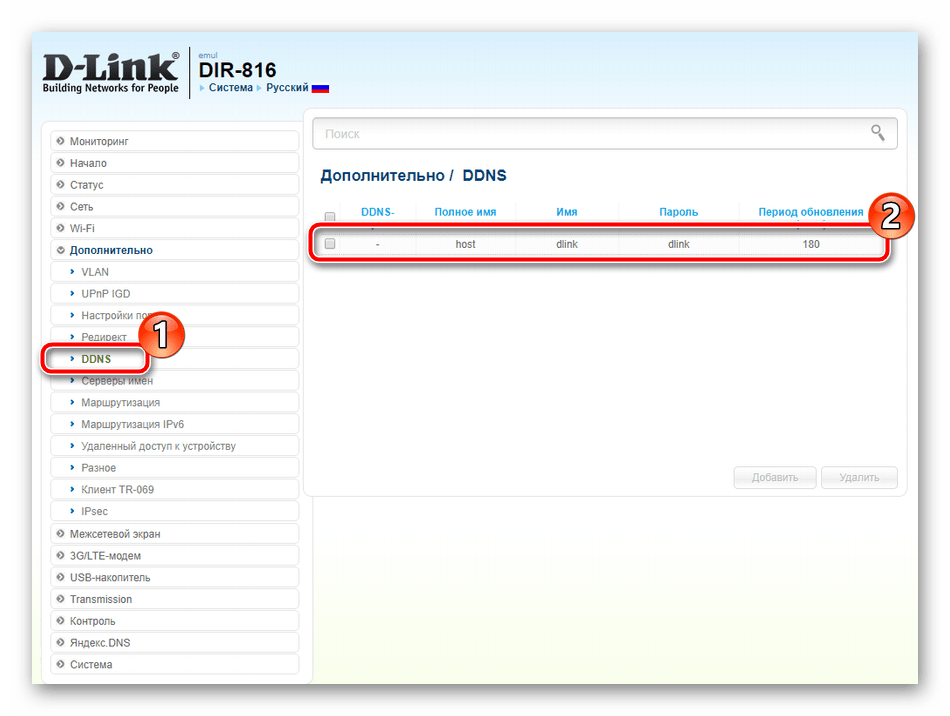The width and height of the screenshot is (950, 716).
Task: Click the DDNS- column header
Action: tap(377, 212)
